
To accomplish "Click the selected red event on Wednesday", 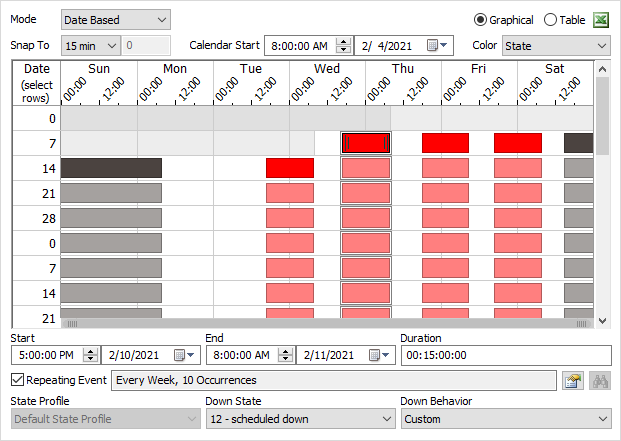I will [x=366, y=143].
